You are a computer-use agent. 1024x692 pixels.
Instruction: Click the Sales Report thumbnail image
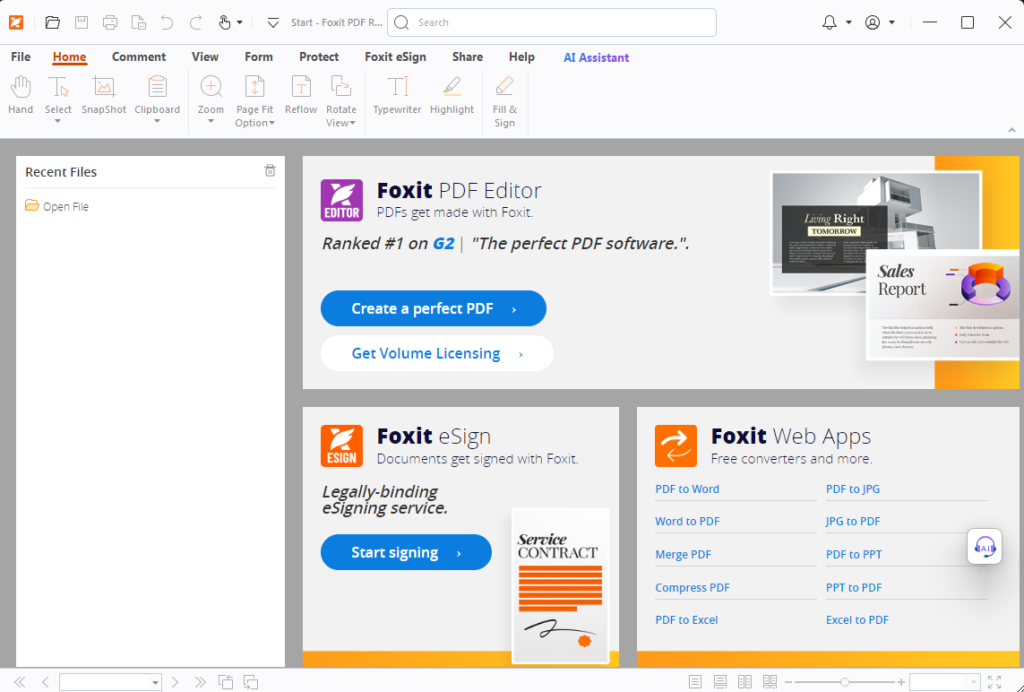(942, 305)
